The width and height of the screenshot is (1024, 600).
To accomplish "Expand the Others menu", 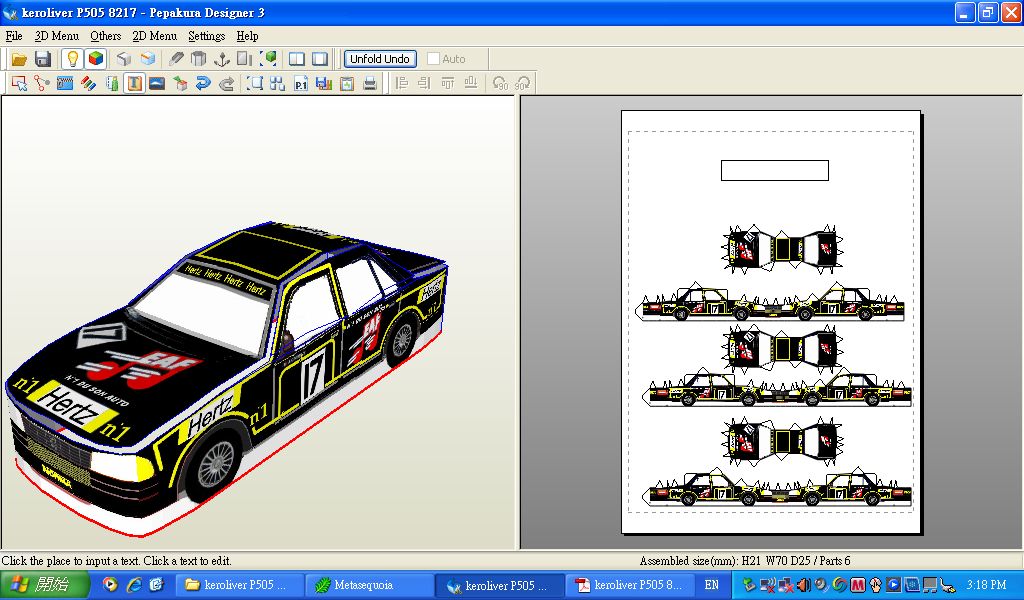I will tap(106, 36).
